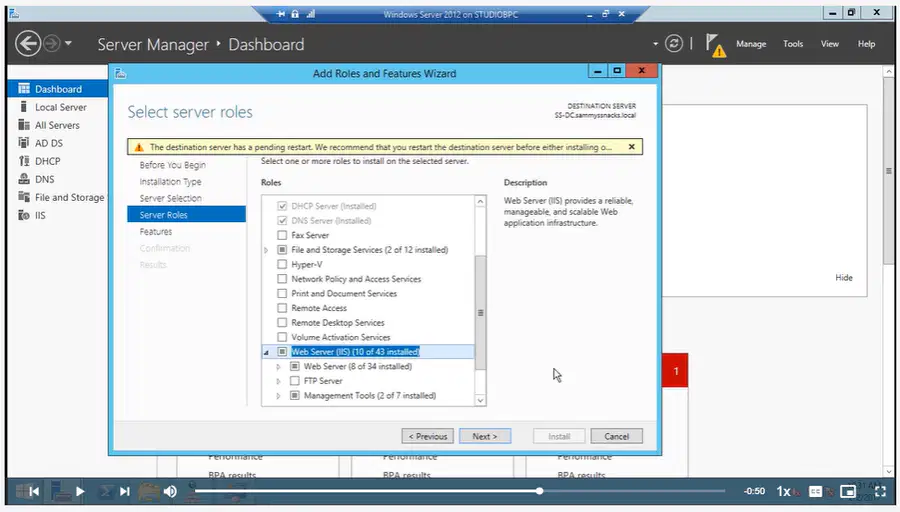Expand the Management Tools node
This screenshot has width=900, height=512.
coord(278,396)
